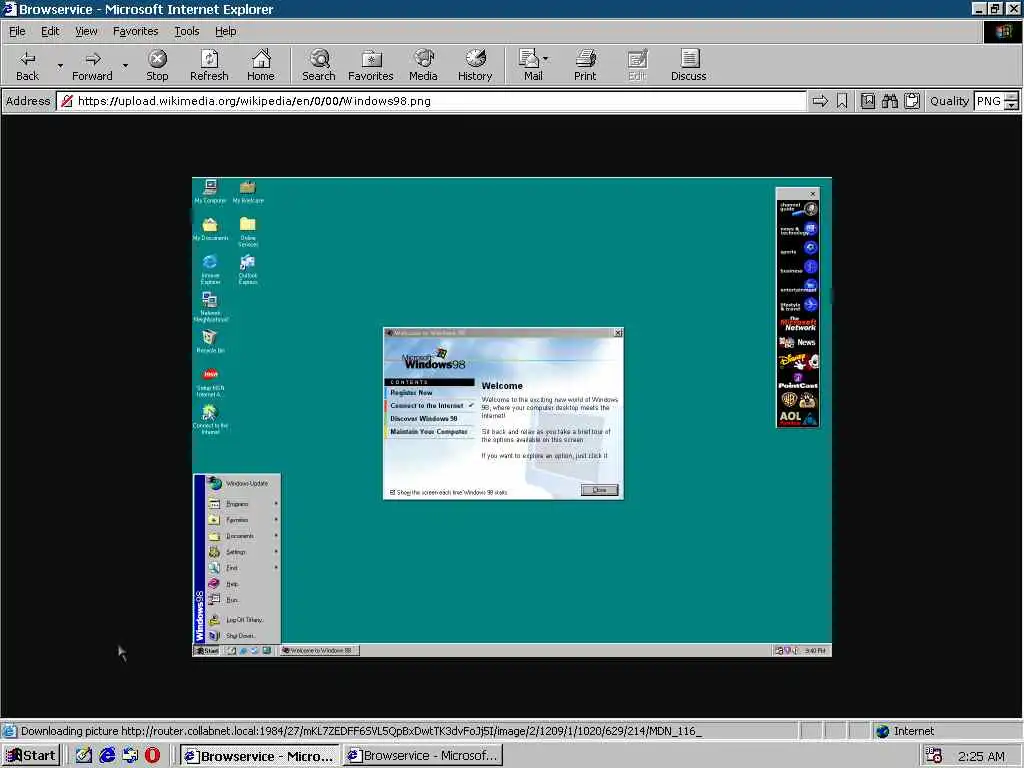This screenshot has height=768, width=1024.
Task: Open the Media toolbar button
Action: pyautogui.click(x=423, y=65)
